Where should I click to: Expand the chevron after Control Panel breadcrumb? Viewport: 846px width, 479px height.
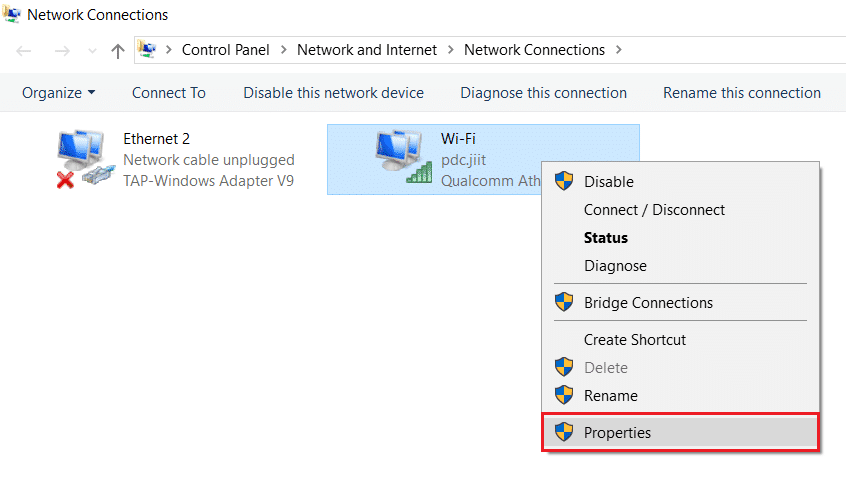coord(285,50)
